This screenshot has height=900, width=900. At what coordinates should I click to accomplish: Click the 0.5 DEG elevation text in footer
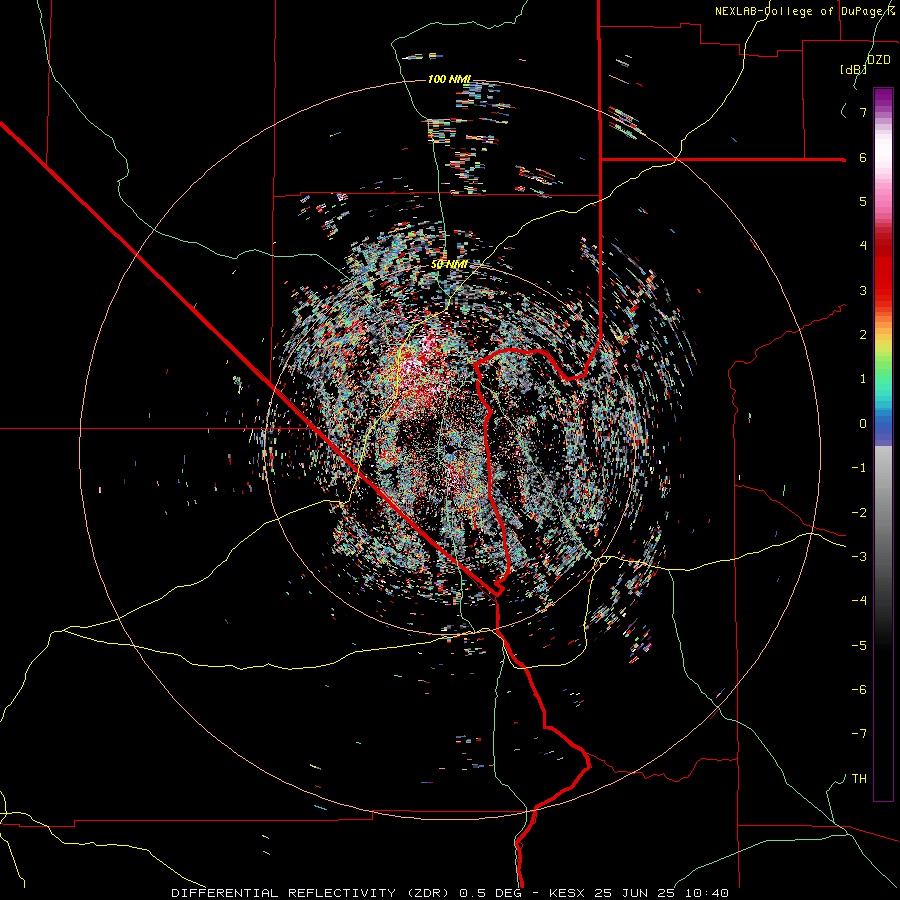pos(491,893)
